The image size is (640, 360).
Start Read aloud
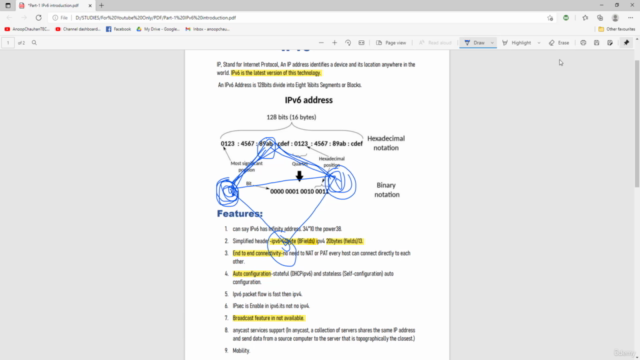(x=435, y=43)
